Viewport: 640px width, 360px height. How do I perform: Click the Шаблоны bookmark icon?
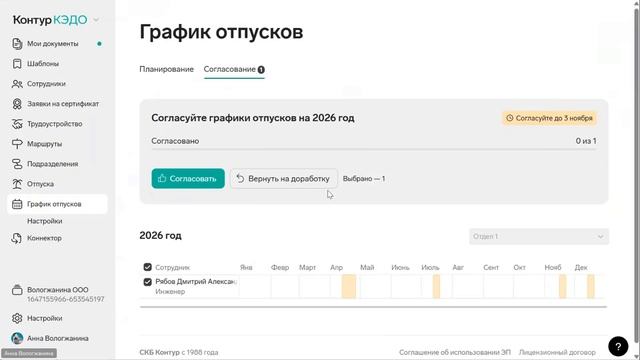pos(17,64)
